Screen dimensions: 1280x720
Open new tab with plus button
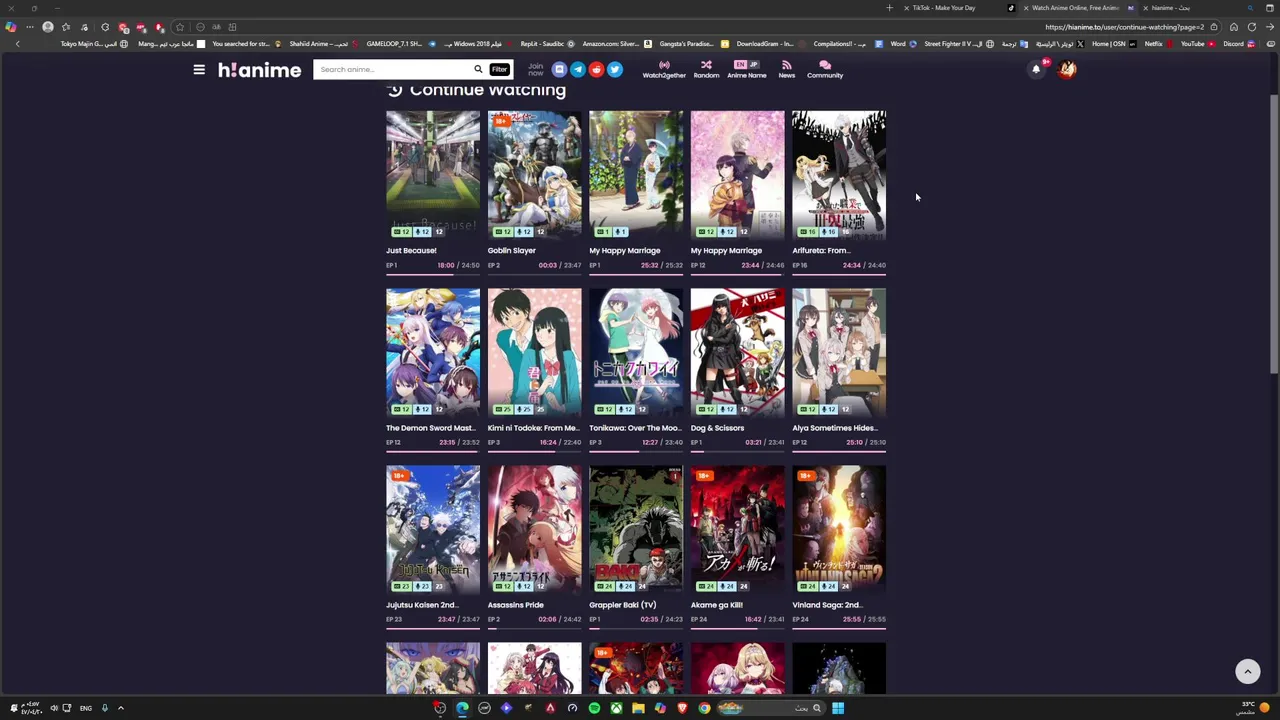(x=889, y=8)
